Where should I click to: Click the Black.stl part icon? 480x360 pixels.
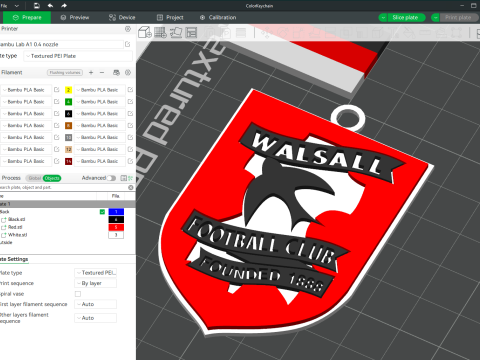tap(4, 219)
